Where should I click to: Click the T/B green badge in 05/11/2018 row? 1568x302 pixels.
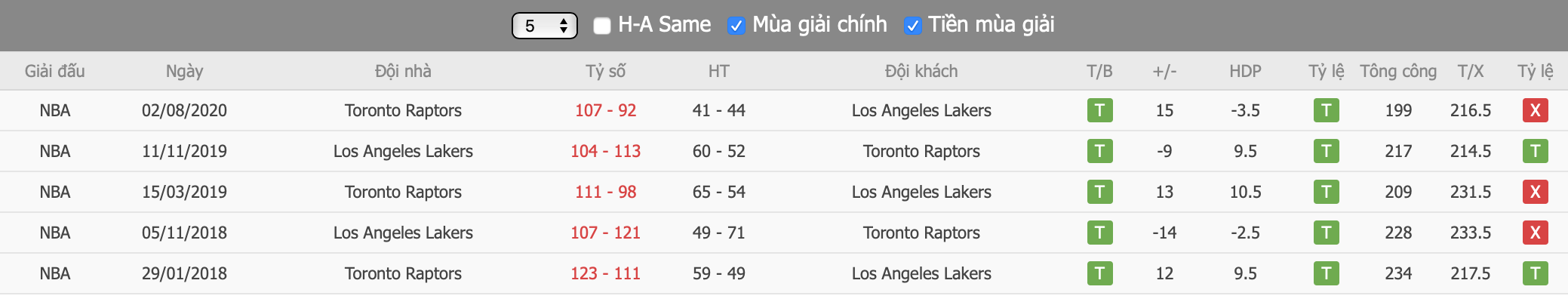(1099, 233)
